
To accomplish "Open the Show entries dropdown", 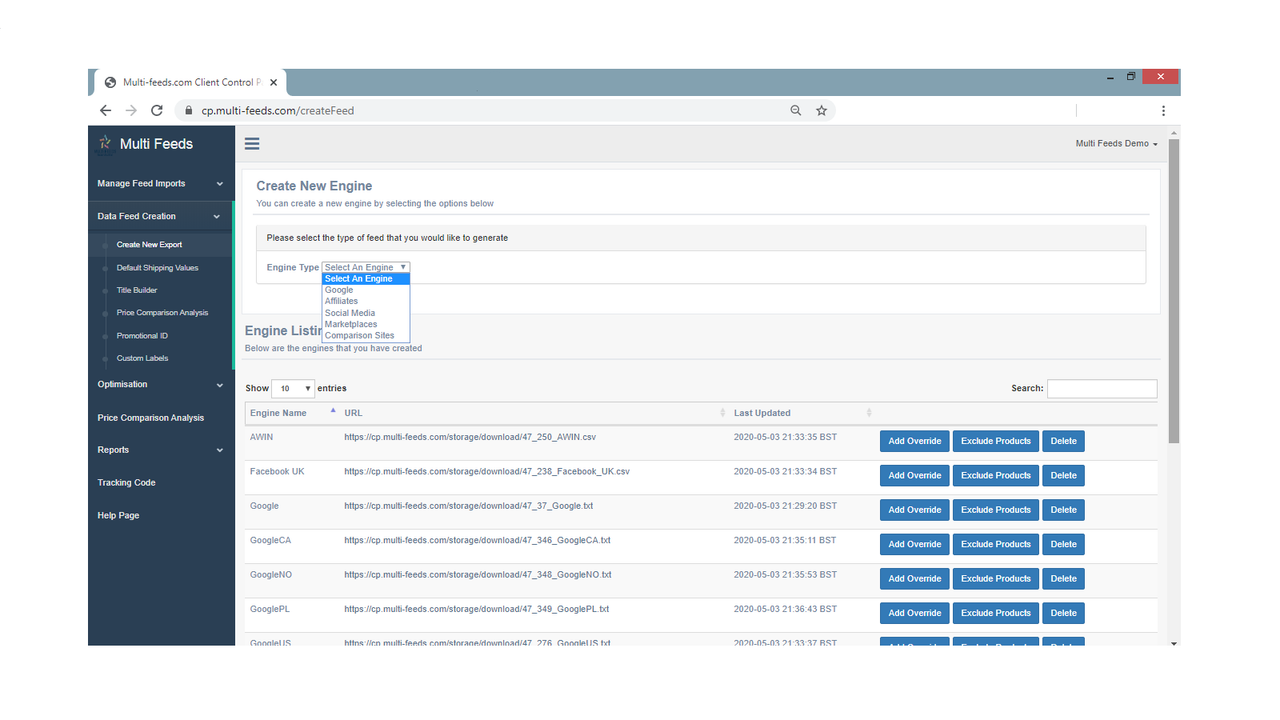I will coord(292,388).
